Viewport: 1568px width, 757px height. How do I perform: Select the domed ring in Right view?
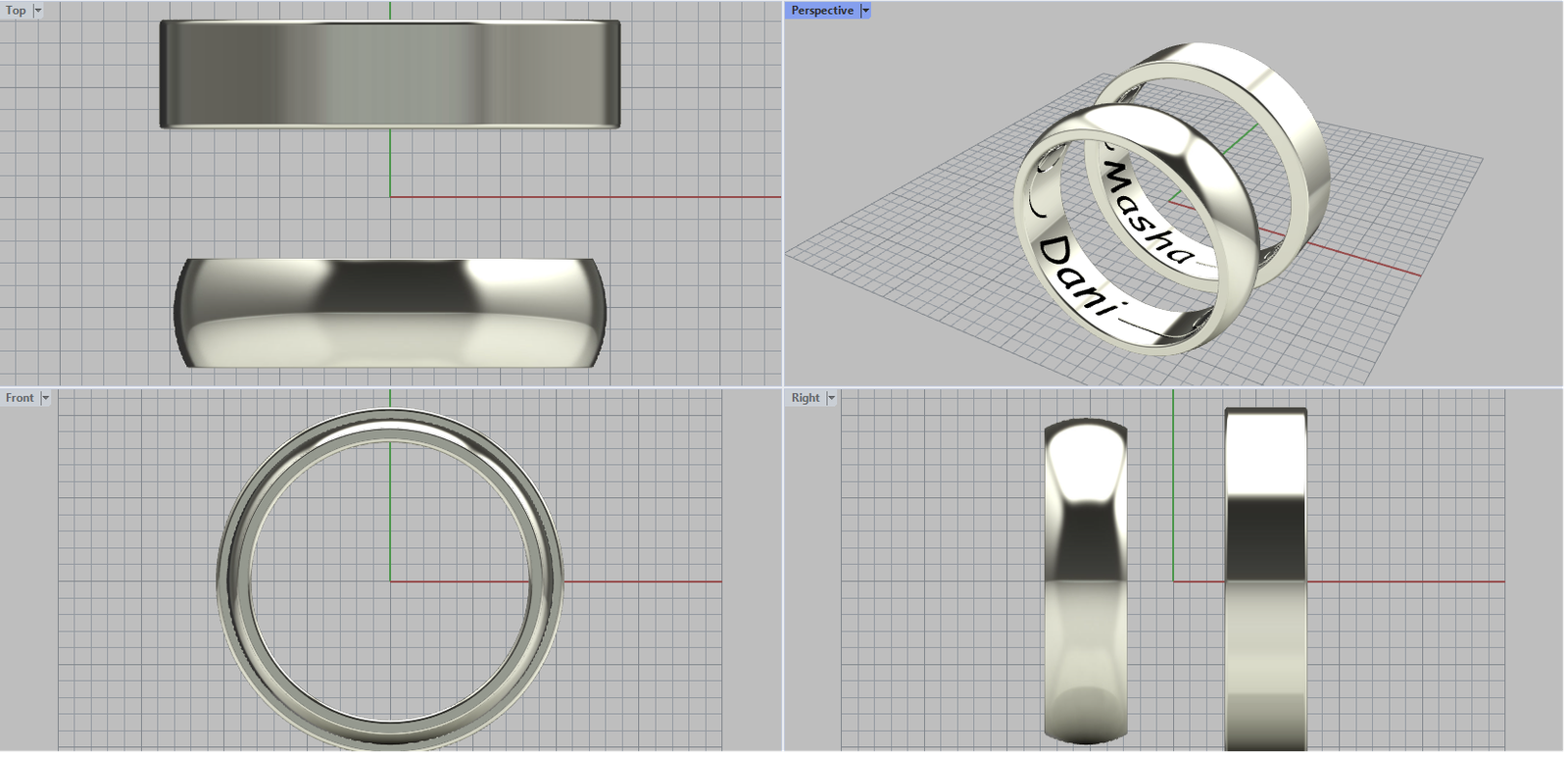point(1085,579)
